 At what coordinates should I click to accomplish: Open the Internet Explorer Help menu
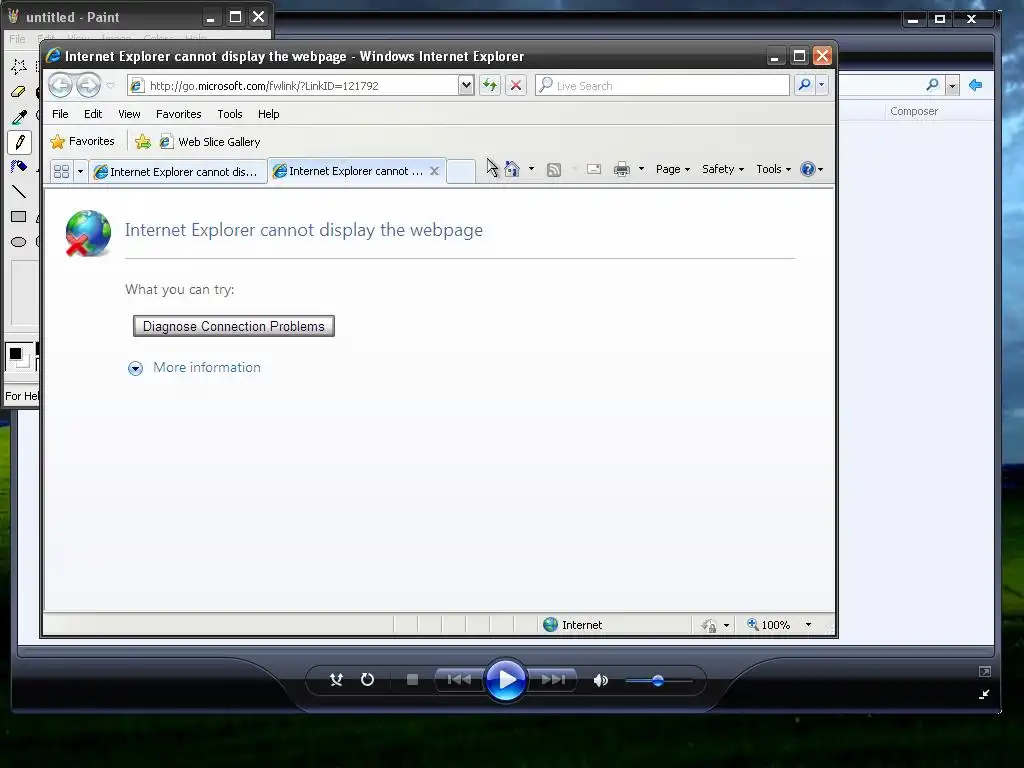pyautogui.click(x=268, y=114)
